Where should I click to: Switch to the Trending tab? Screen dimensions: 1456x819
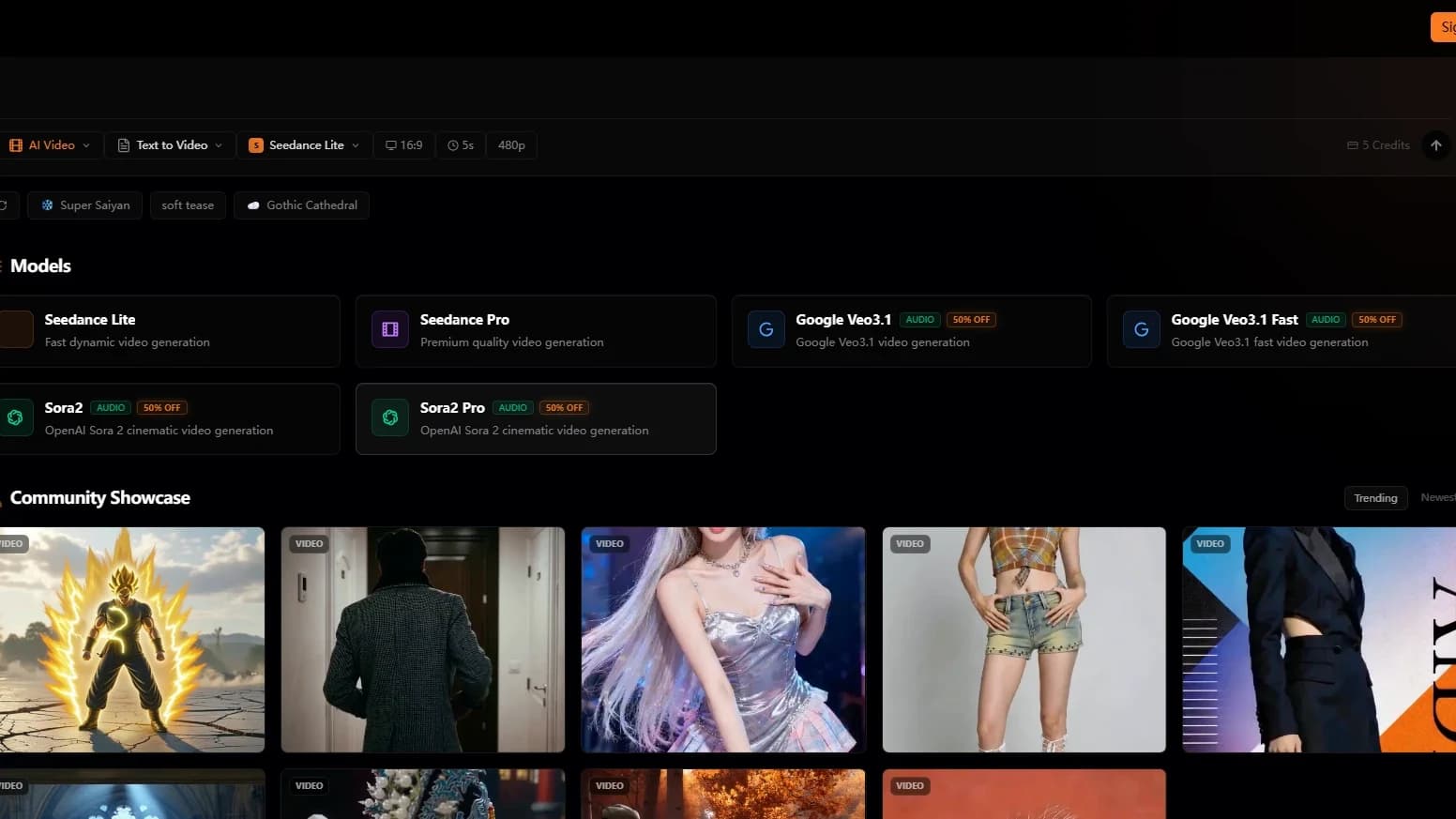pos(1375,497)
